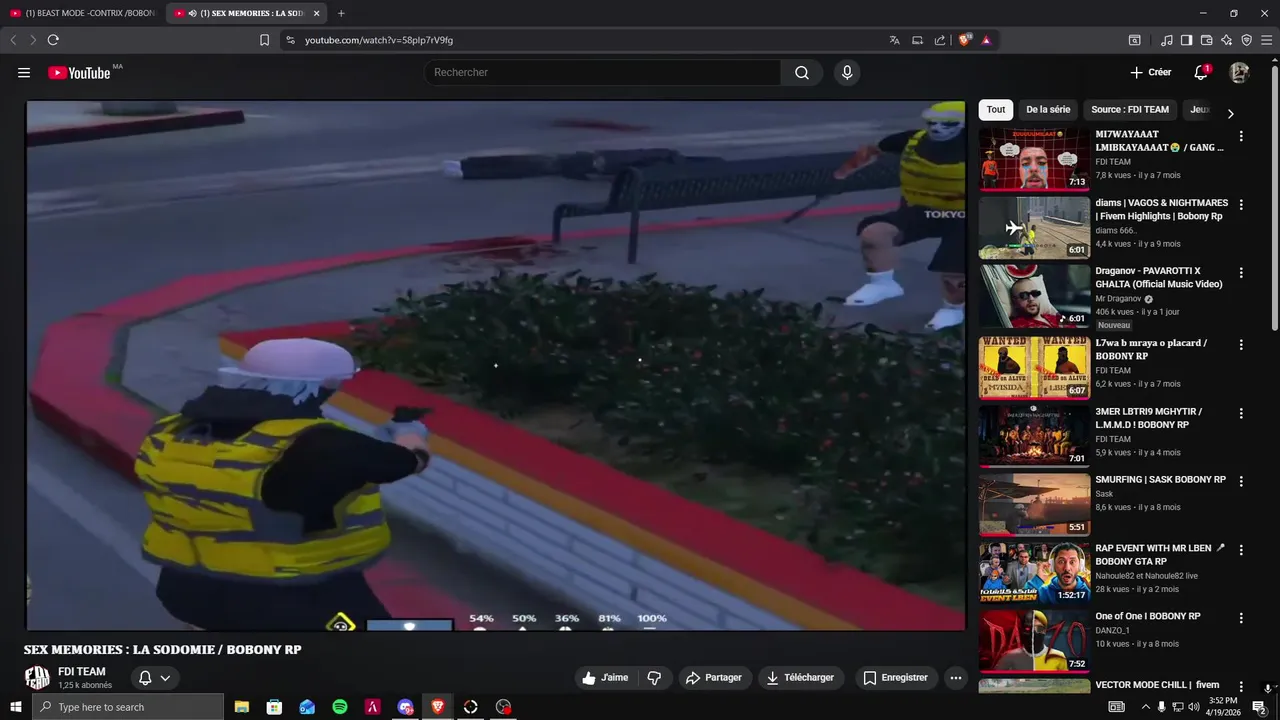Image resolution: width=1280 pixels, height=720 pixels.
Task: Click the Partager button
Action: [x=714, y=678]
